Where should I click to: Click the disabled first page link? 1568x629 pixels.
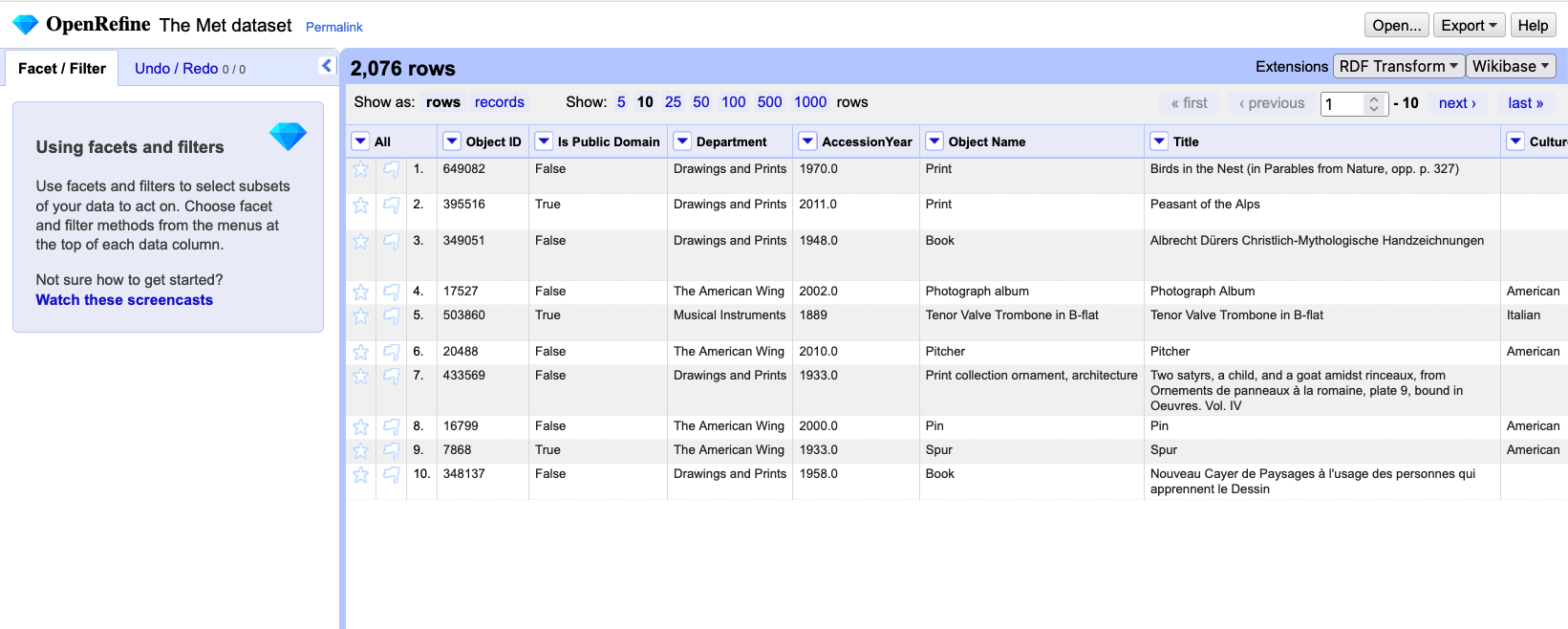(1190, 103)
